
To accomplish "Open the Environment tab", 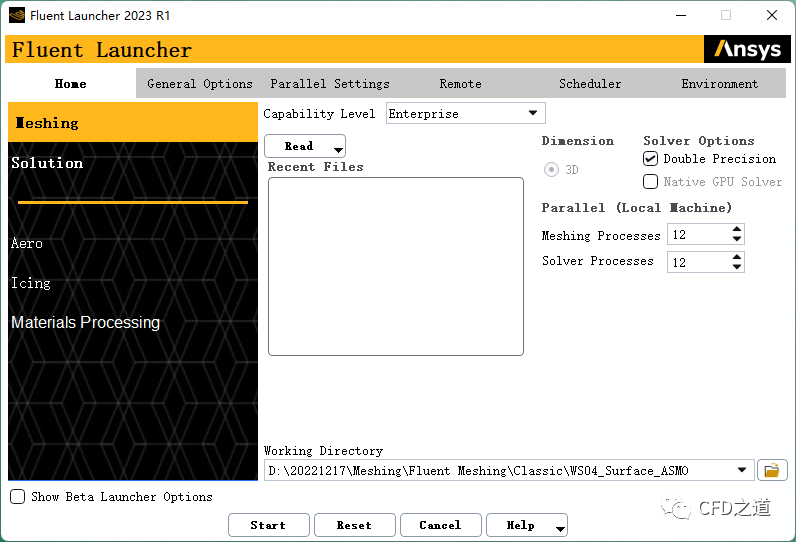I will [x=719, y=84].
